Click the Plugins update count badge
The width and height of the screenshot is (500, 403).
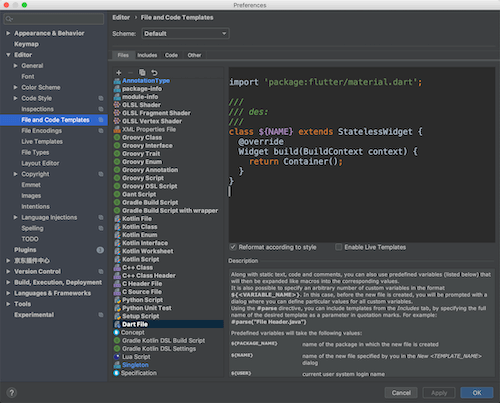tap(100, 250)
